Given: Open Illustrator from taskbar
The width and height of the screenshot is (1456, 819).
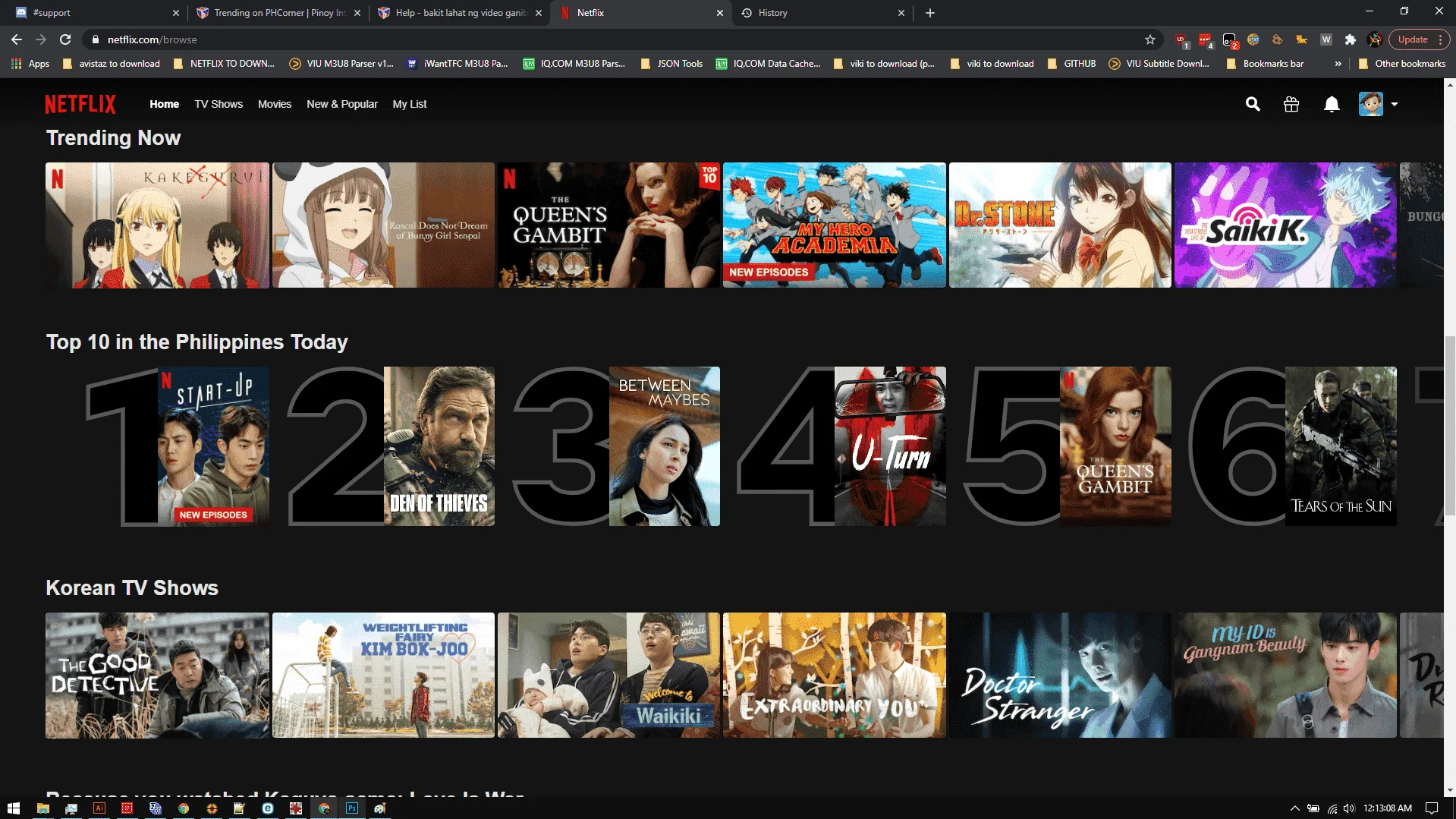Looking at the screenshot, I should [x=99, y=808].
